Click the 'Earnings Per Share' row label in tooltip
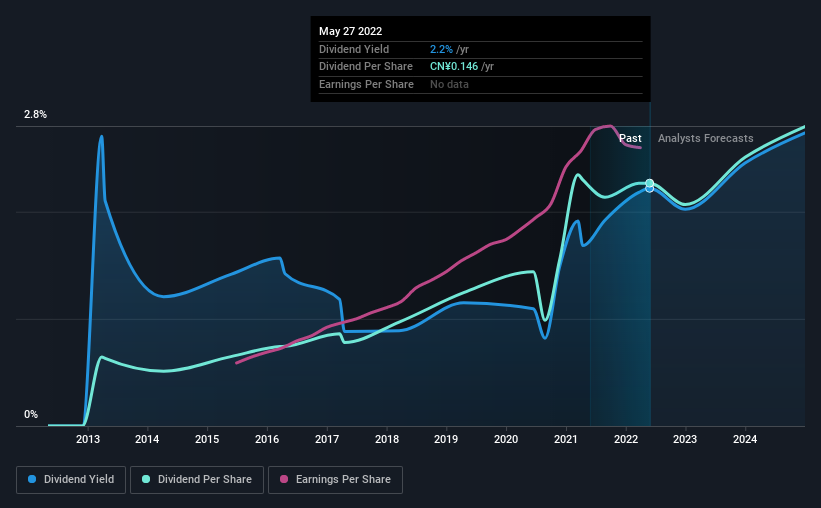Screen dimensions: 821x508 366,84
